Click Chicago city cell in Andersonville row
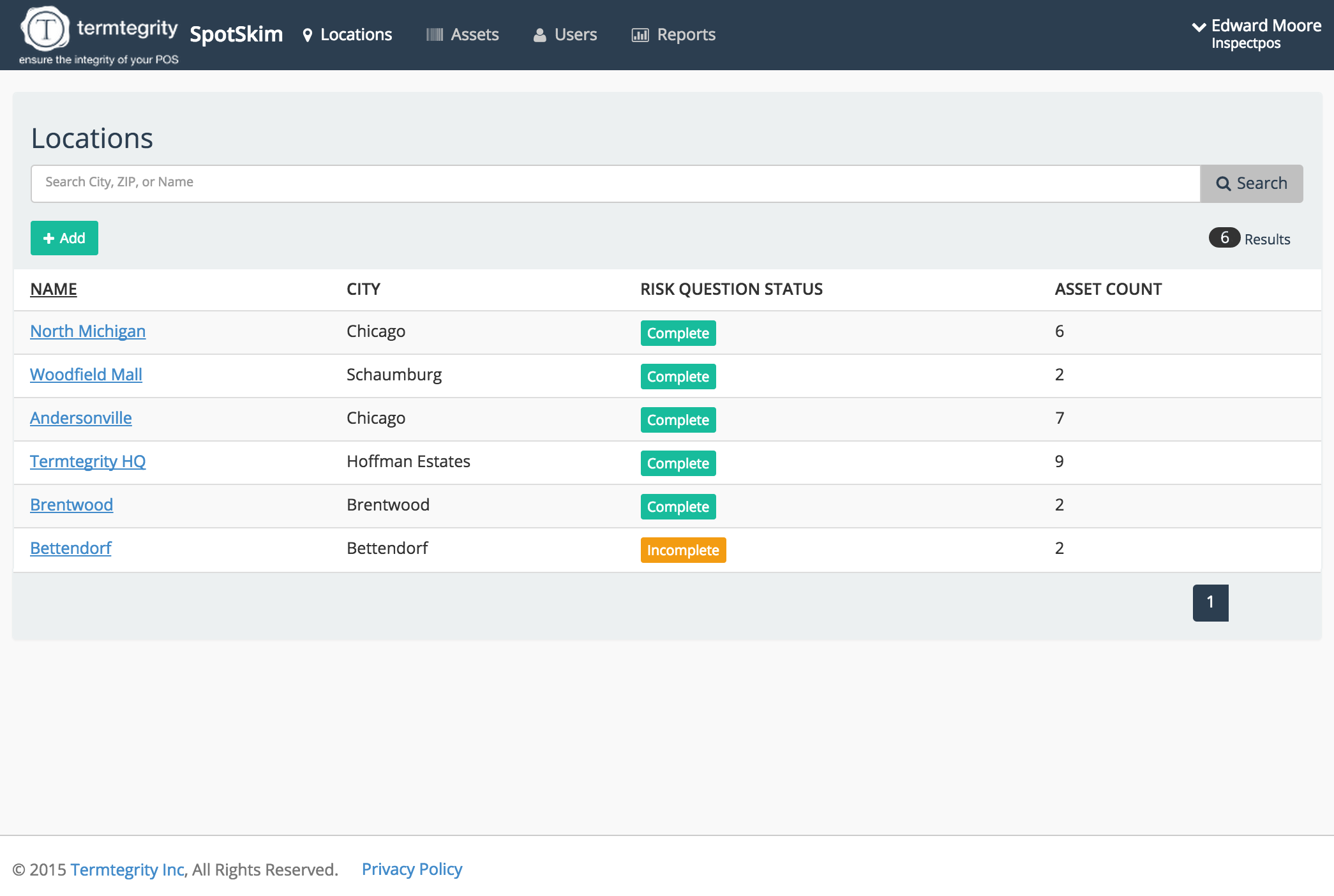This screenshot has height=896, width=1334. click(x=376, y=418)
